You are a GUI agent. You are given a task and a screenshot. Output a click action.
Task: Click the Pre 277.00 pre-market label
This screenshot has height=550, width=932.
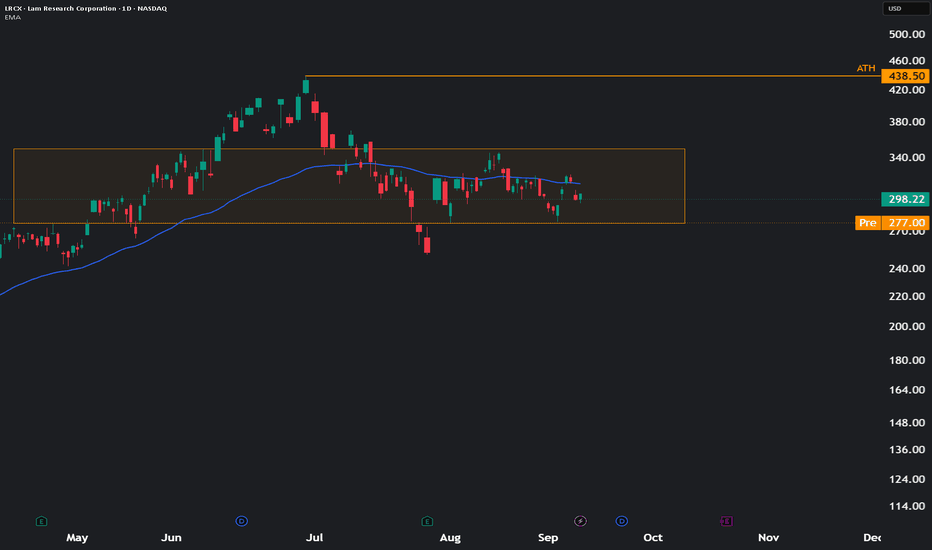point(892,223)
